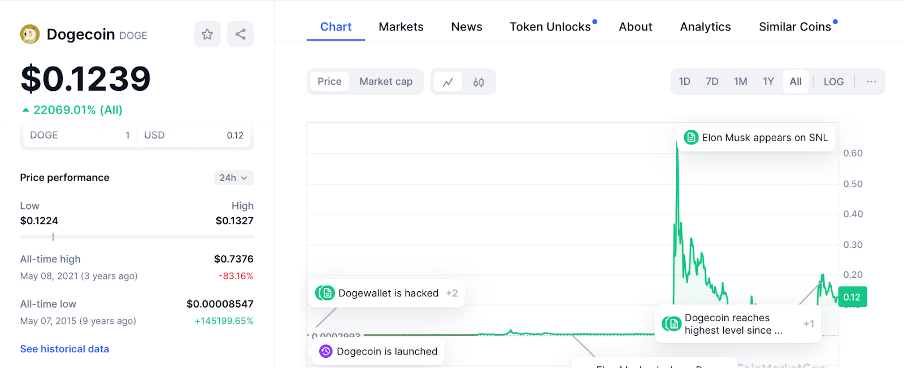Click the share icon next to Dogecoin
Image resolution: width=904 pixels, height=368 pixels.
tap(240, 34)
